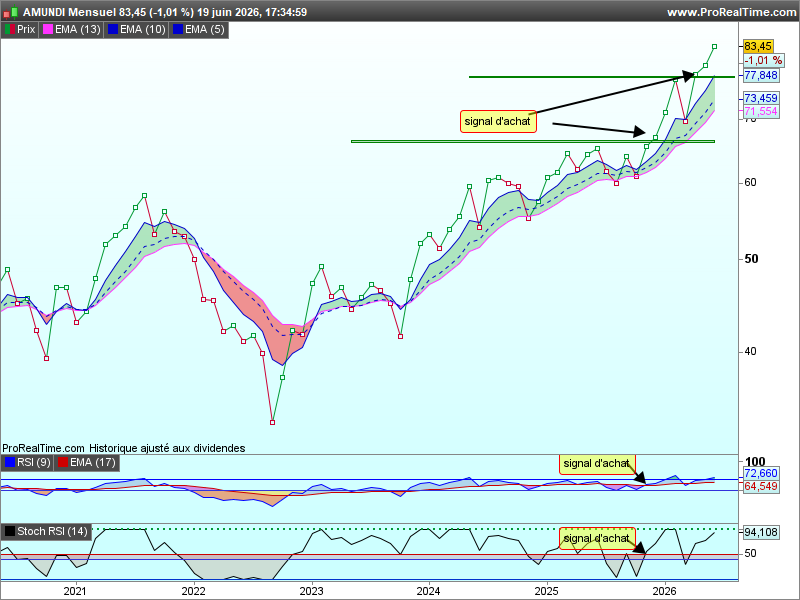Click the 2023 label on time axis
This screenshot has height=600, width=800.
click(311, 591)
